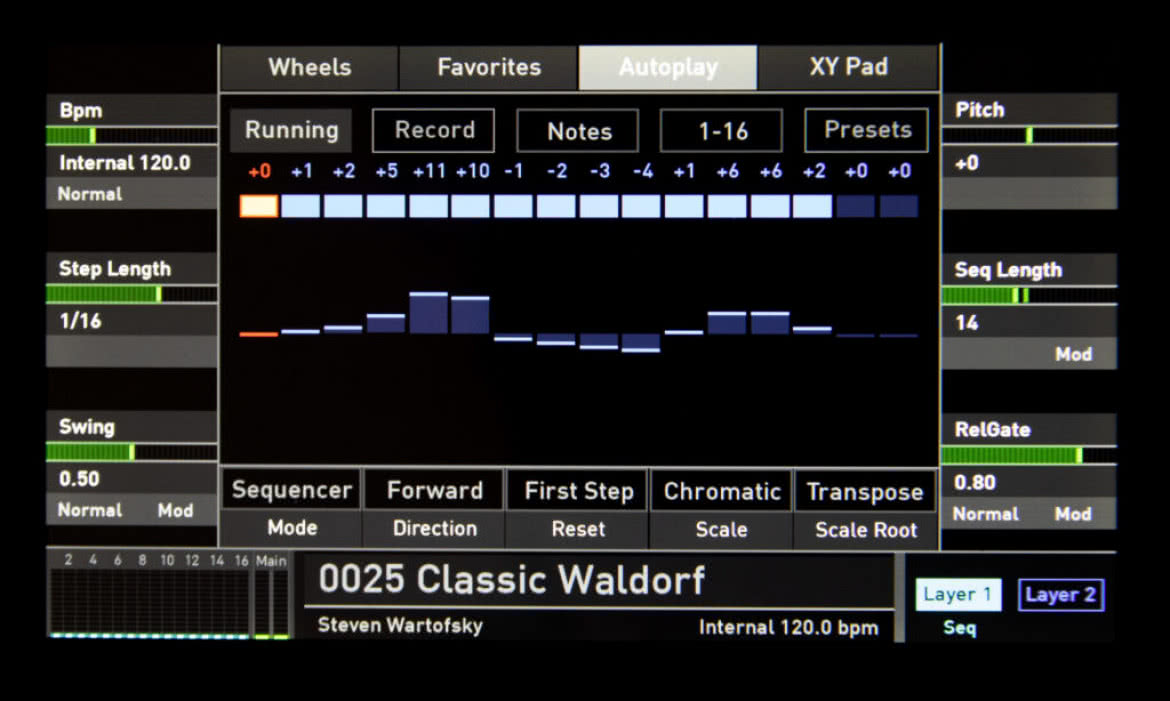Image resolution: width=1170 pixels, height=701 pixels.
Task: Change Chromatic Scale setting
Action: pyautogui.click(x=722, y=508)
